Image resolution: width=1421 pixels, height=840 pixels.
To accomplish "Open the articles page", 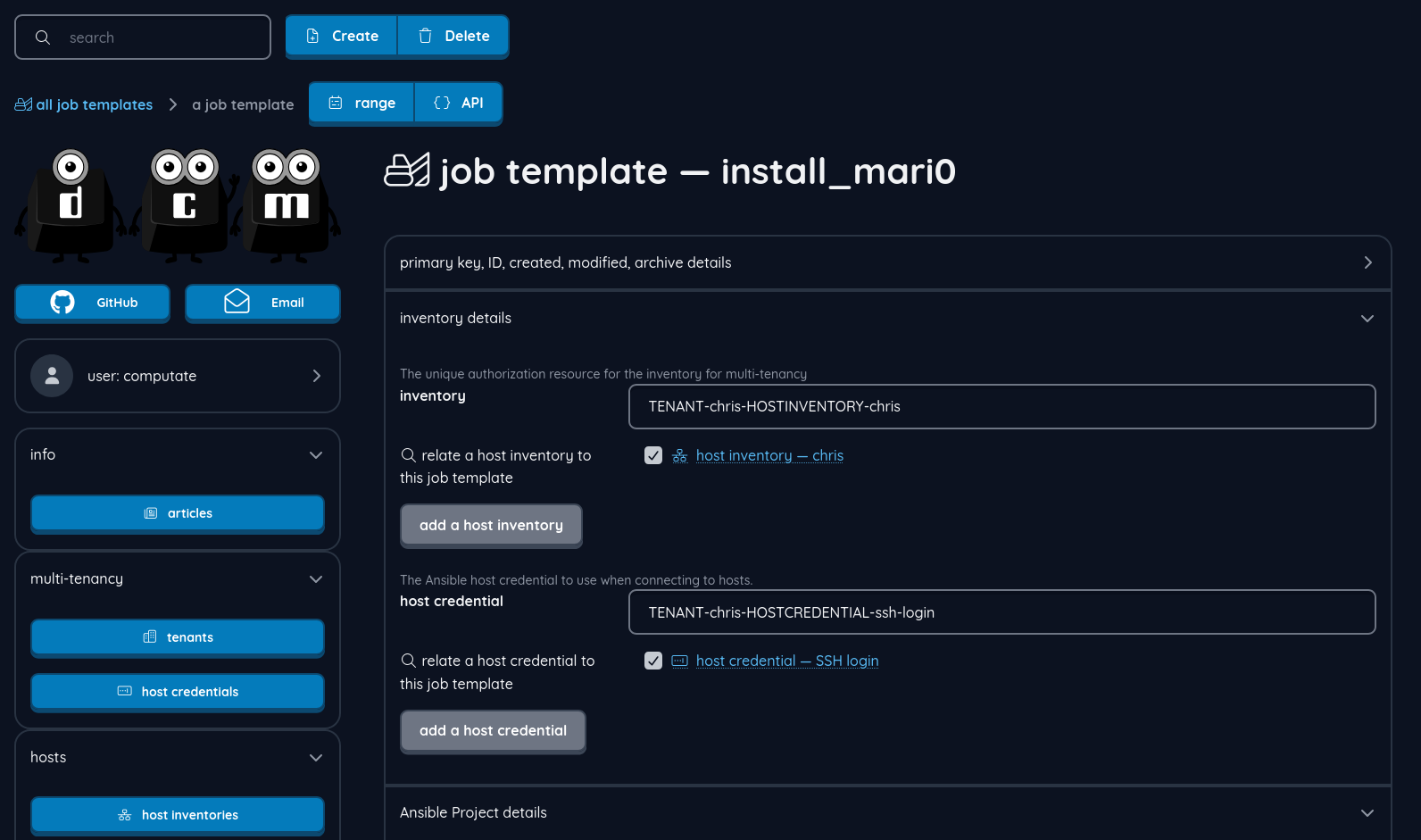I will click(x=178, y=513).
